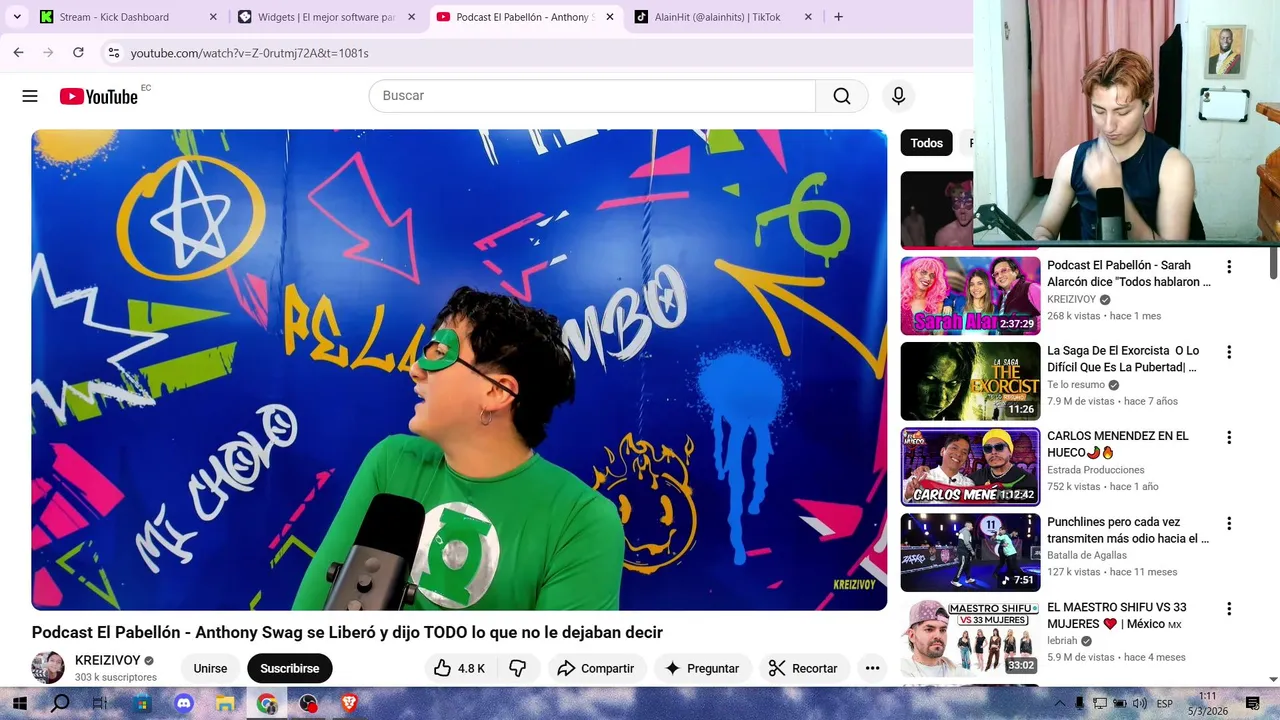The height and width of the screenshot is (720, 1280).
Task: Open La Saga De El Exorcista title
Action: pyautogui.click(x=1123, y=359)
